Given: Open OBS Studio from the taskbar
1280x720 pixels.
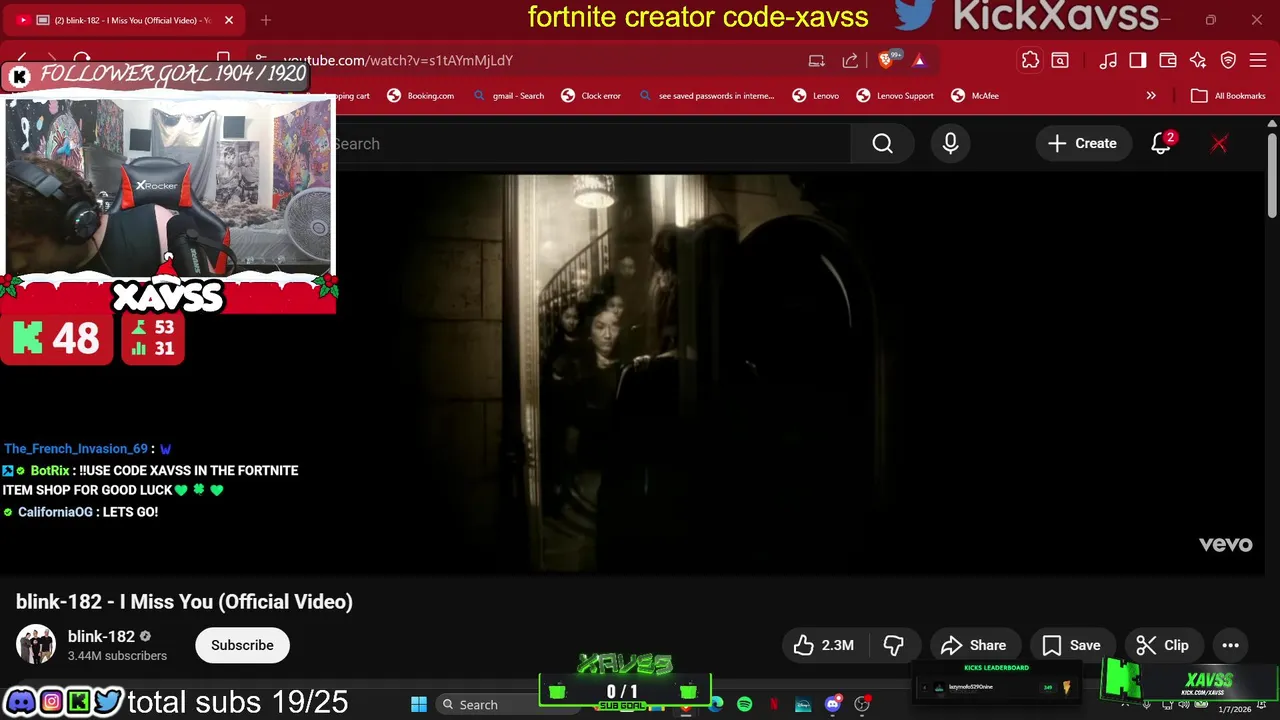Looking at the screenshot, I should [862, 704].
